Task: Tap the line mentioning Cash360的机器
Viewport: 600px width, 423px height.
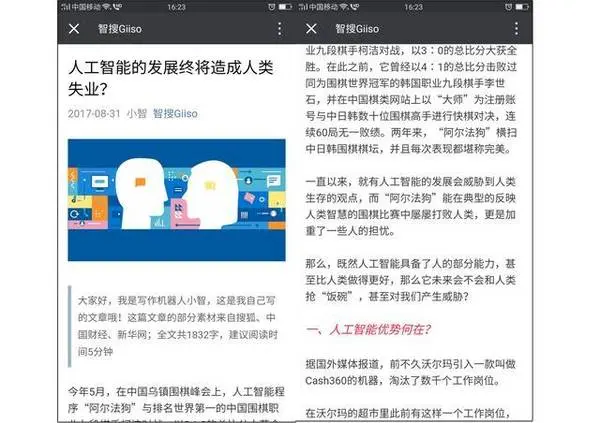Action: (x=403, y=381)
